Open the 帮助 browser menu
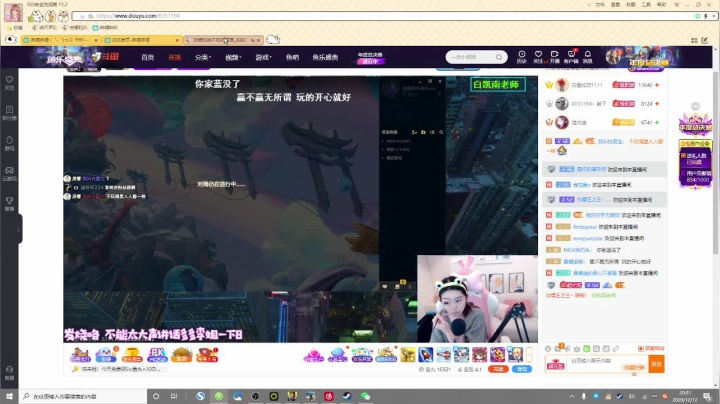 coord(661,4)
